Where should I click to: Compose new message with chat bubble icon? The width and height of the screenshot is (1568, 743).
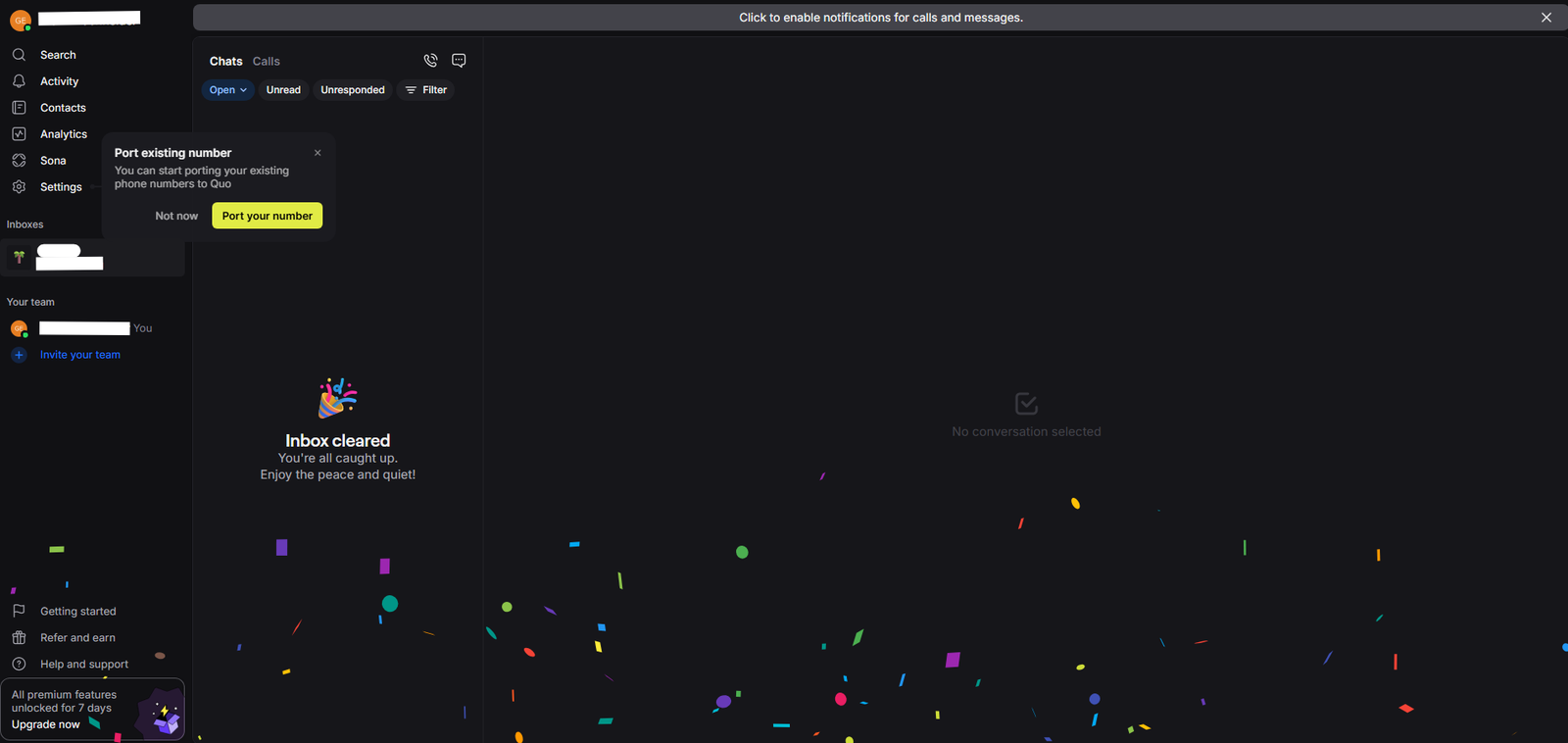click(x=459, y=61)
